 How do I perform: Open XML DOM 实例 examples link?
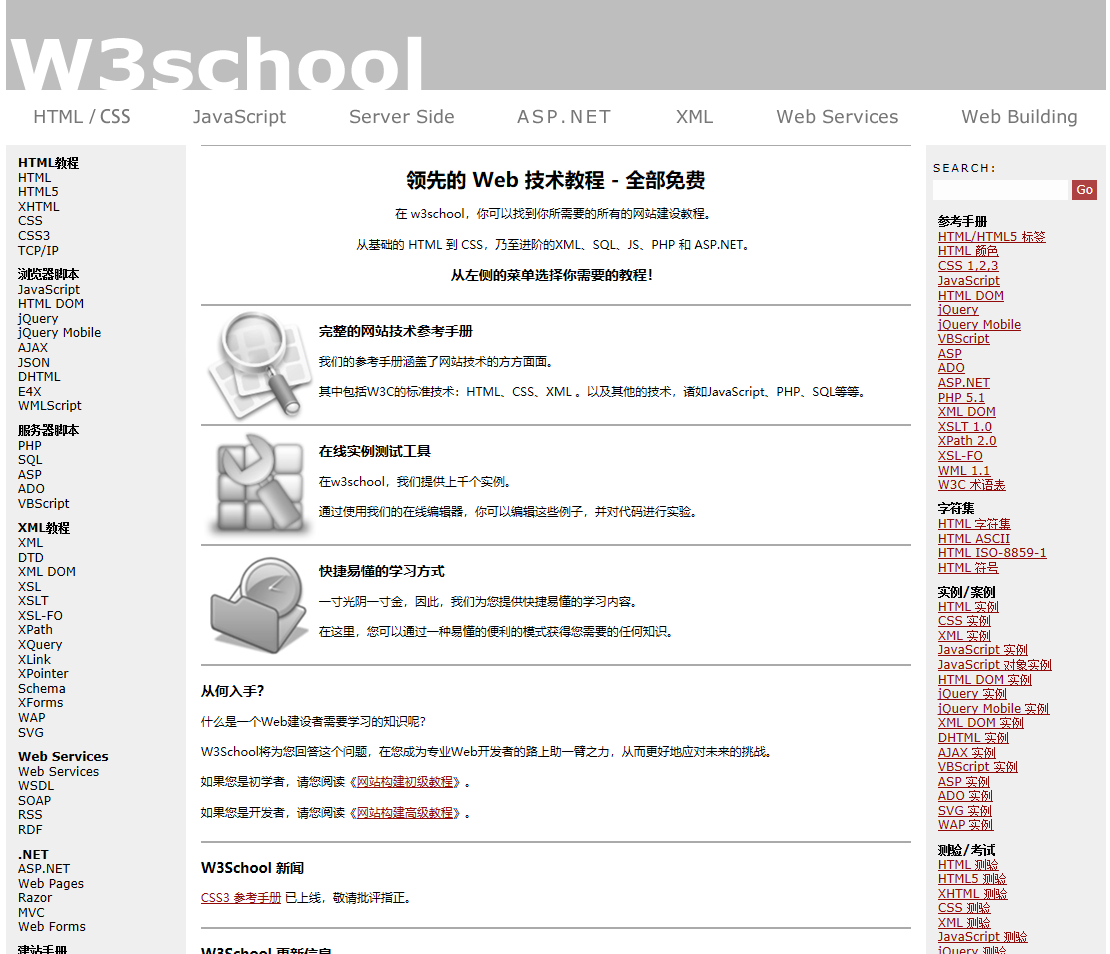coord(980,723)
